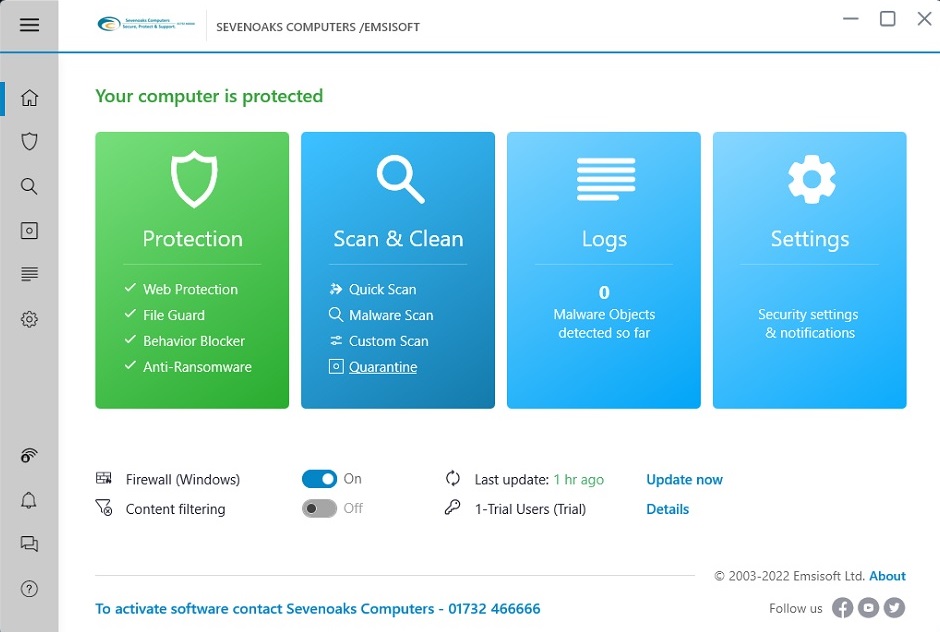Click the large gear on Settings tile

[x=811, y=179]
